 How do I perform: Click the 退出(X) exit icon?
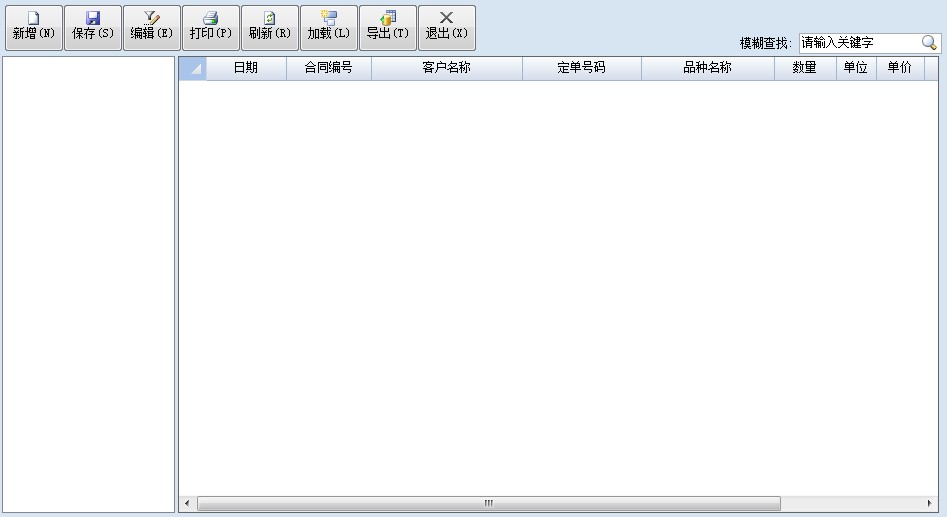tap(447, 18)
